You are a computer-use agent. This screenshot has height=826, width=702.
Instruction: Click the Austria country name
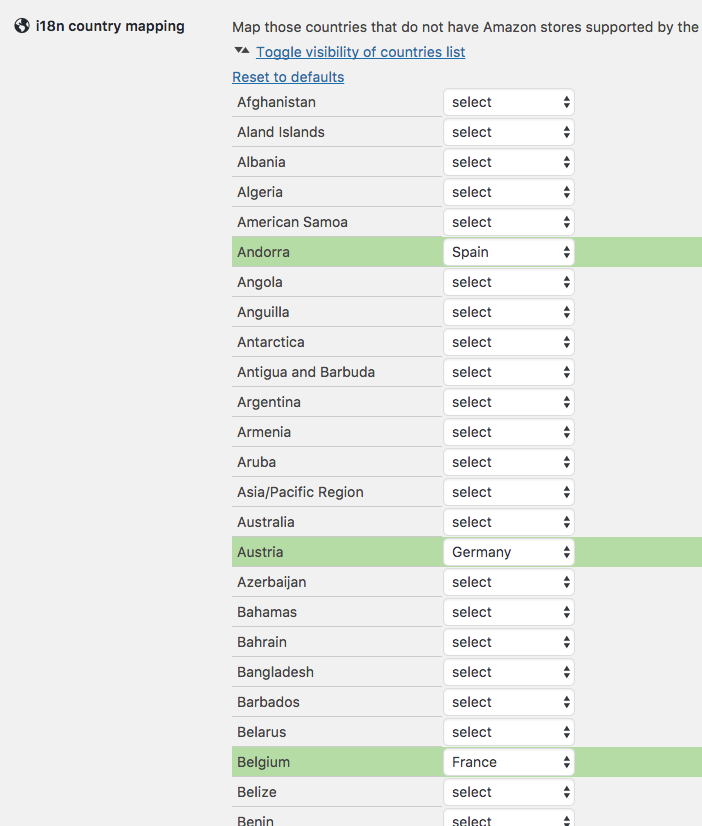click(260, 552)
